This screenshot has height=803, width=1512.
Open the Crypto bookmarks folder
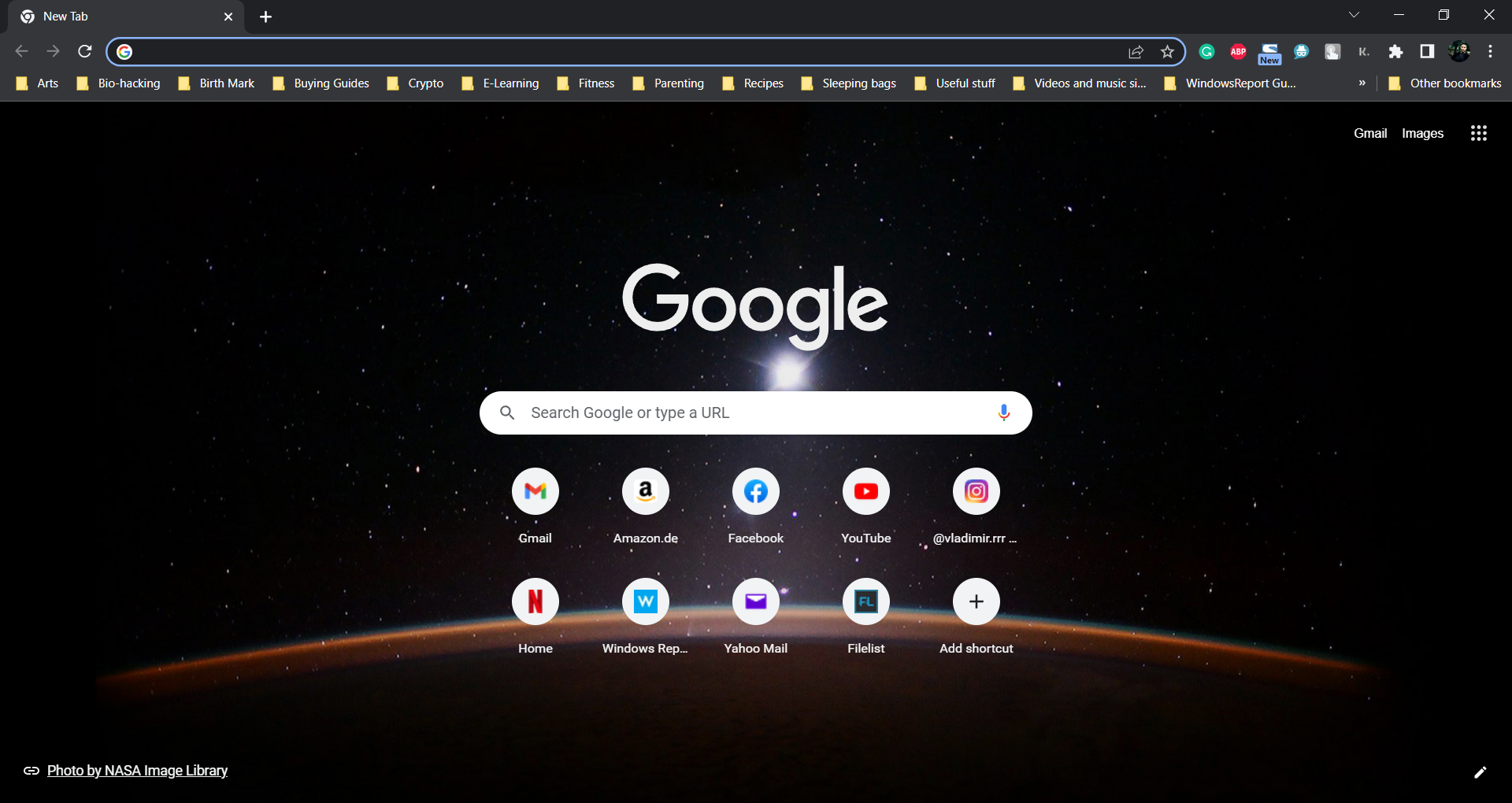[416, 83]
